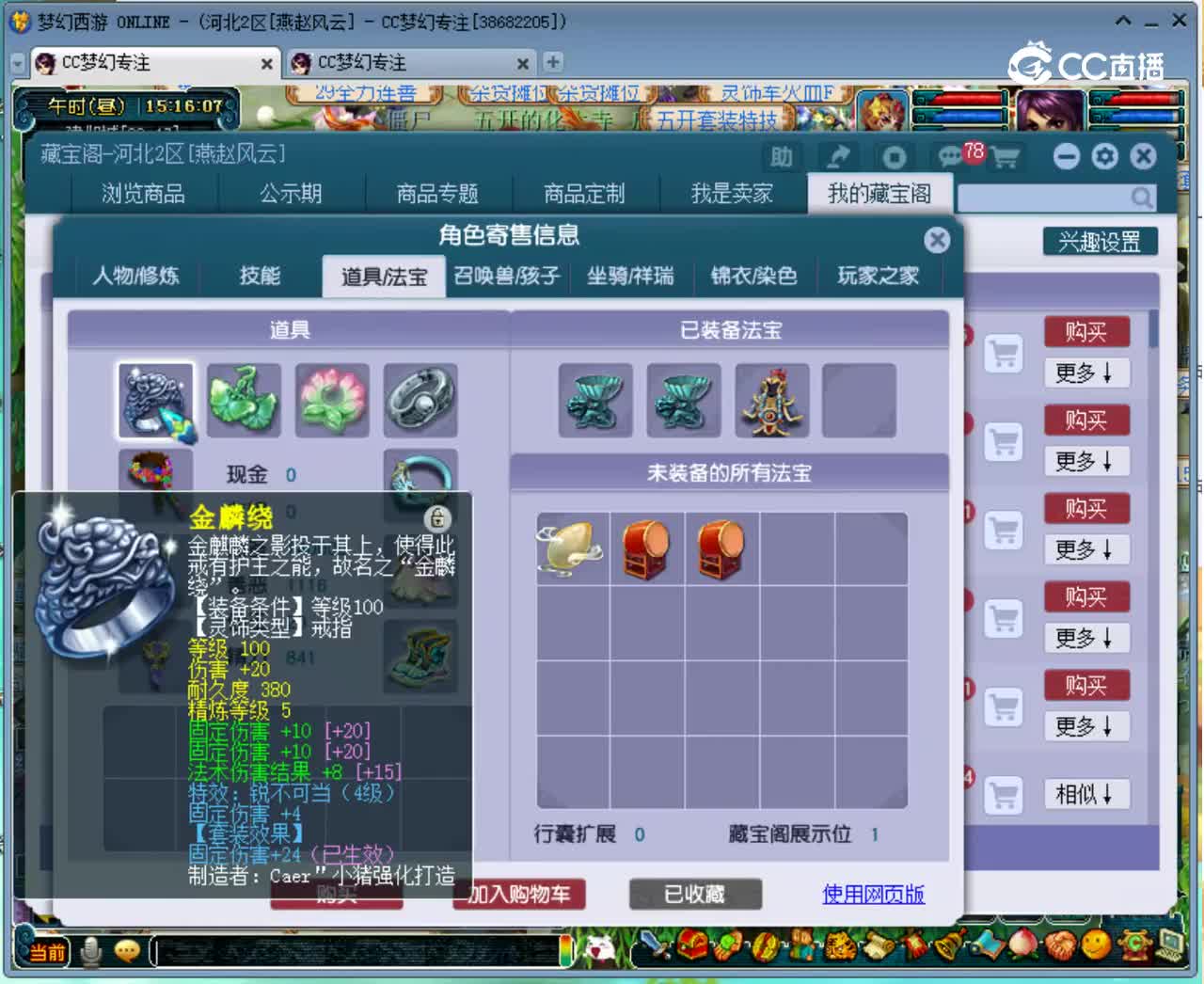Click first red 购买 button
The height and width of the screenshot is (984, 1204).
pyautogui.click(x=1086, y=333)
